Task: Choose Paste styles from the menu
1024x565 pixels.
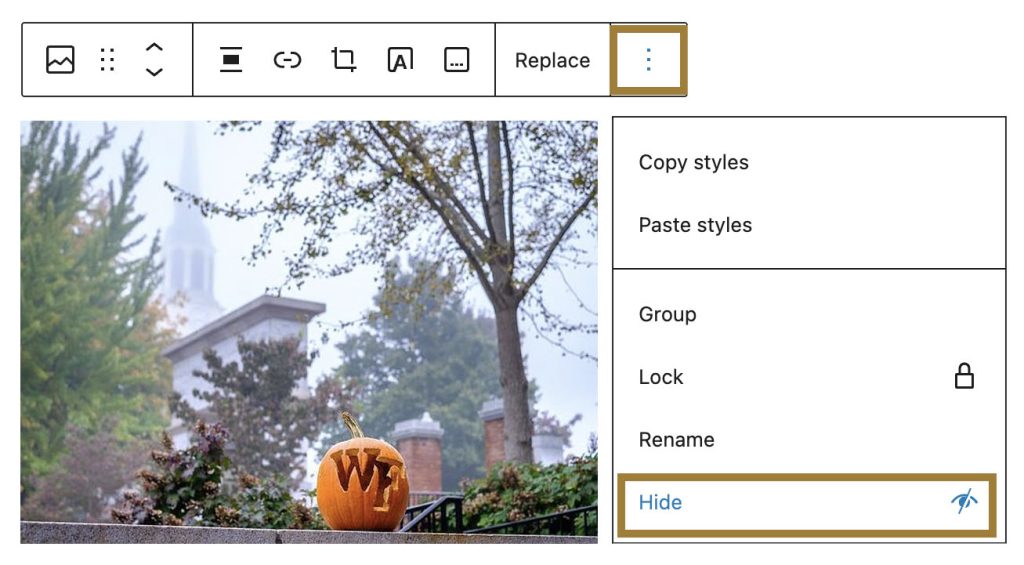Action: [x=695, y=225]
